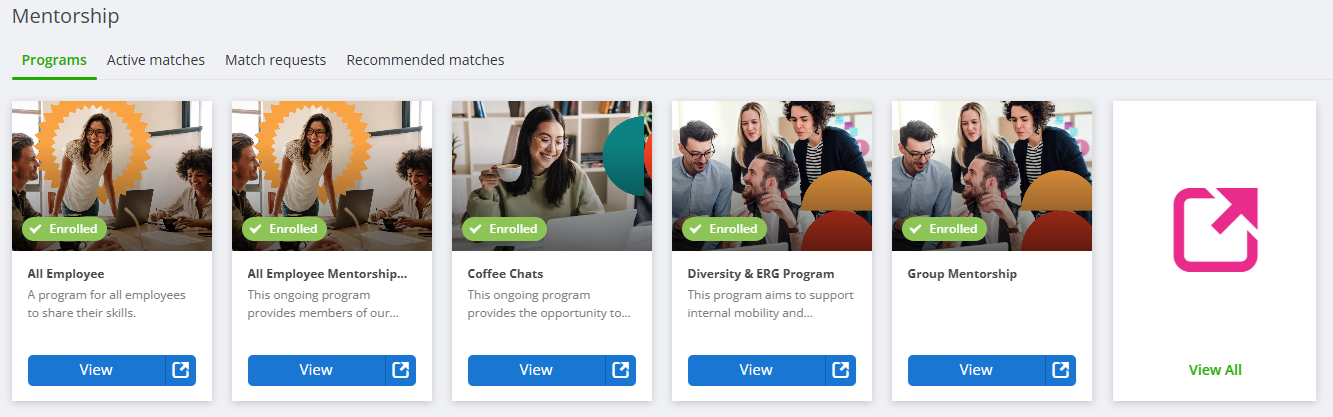Click Enrolled badge on Group Mentorship card
The image size is (1333, 417).
(x=944, y=229)
